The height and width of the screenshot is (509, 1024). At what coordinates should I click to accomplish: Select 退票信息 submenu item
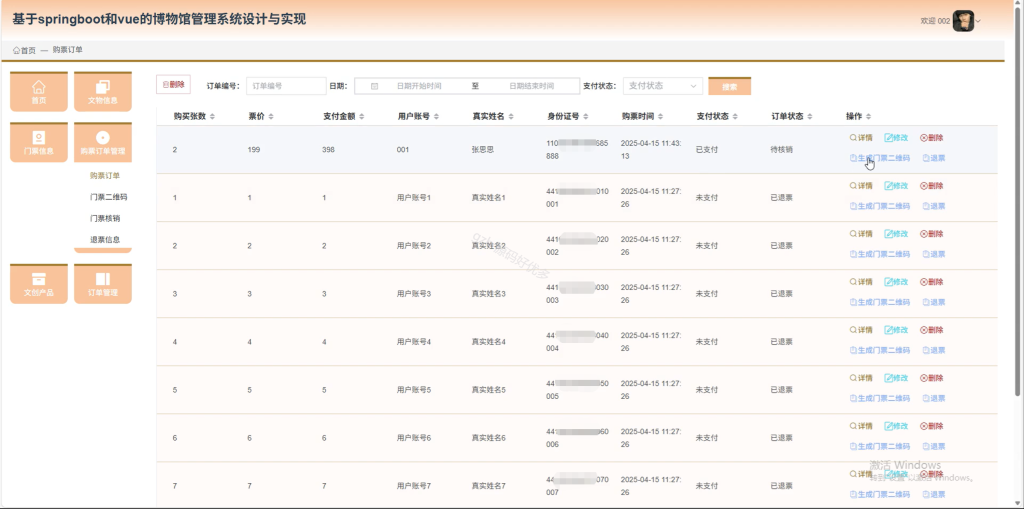(104, 239)
